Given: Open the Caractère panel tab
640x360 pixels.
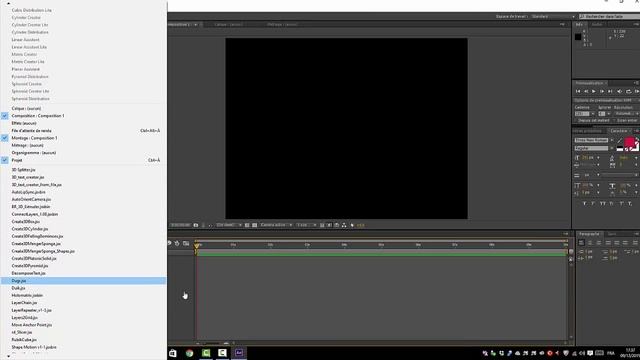Looking at the screenshot, I should (619, 131).
